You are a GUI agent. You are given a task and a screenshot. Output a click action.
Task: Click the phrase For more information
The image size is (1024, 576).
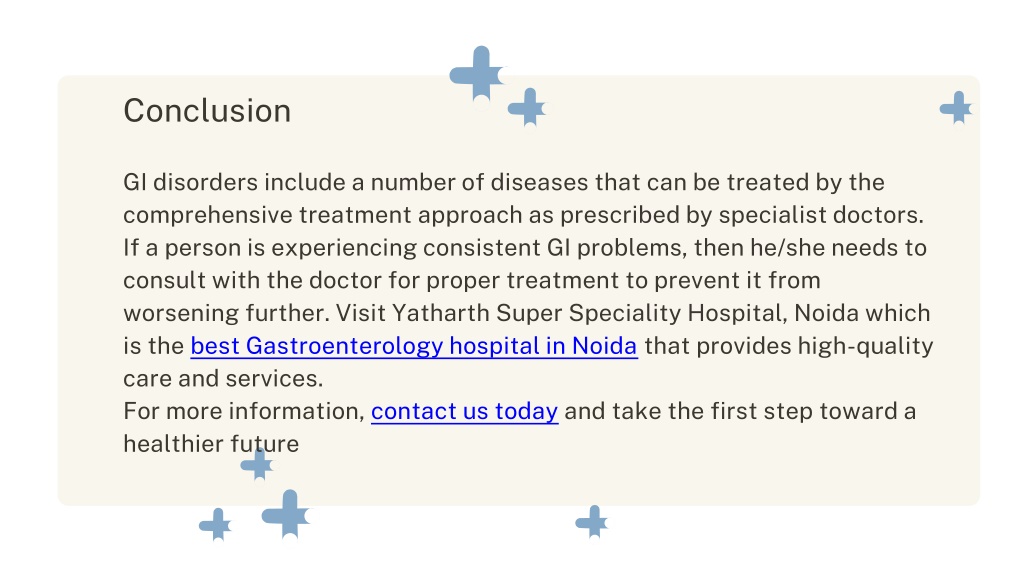243,411
